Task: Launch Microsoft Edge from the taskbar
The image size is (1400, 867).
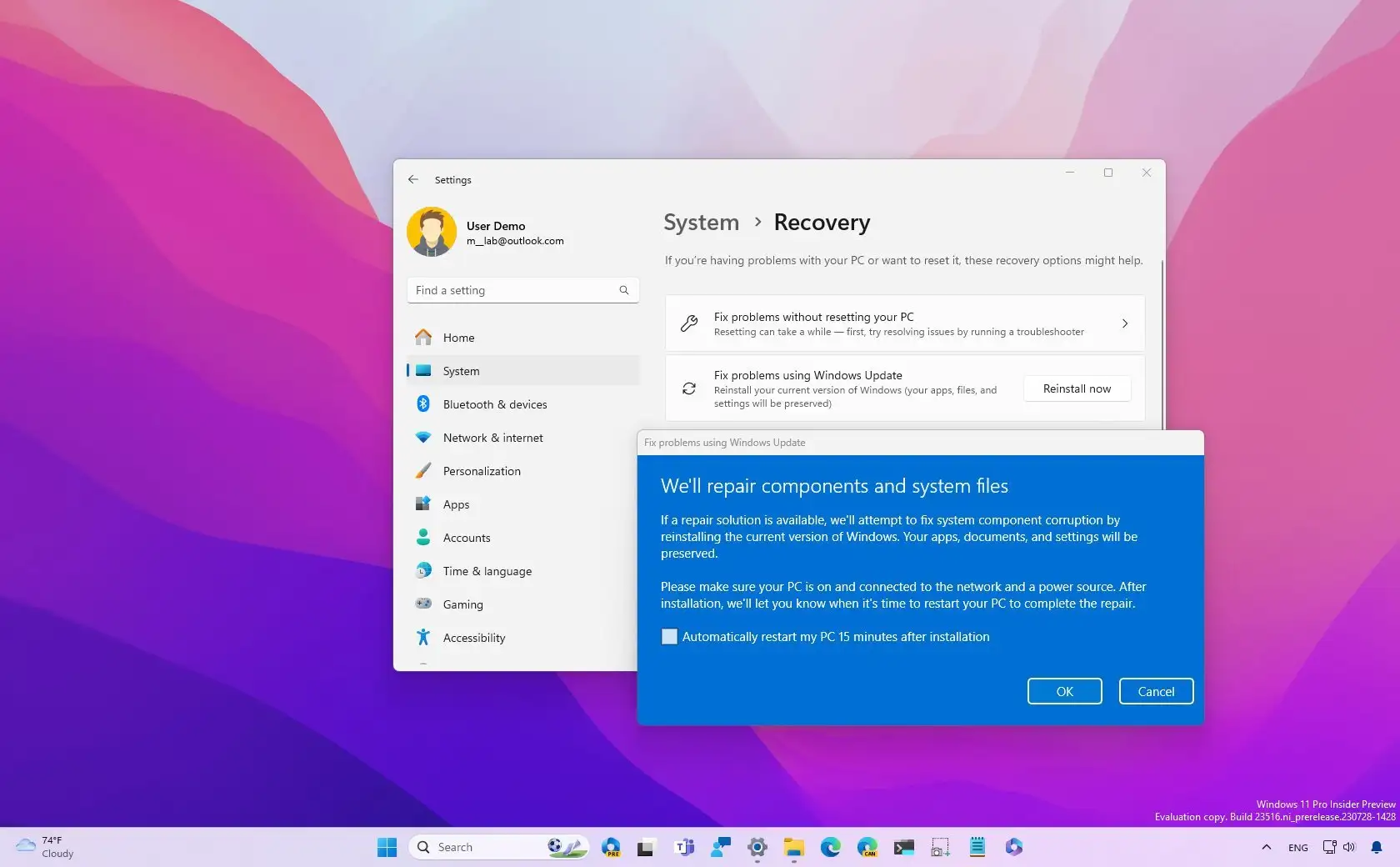Action: click(x=830, y=847)
